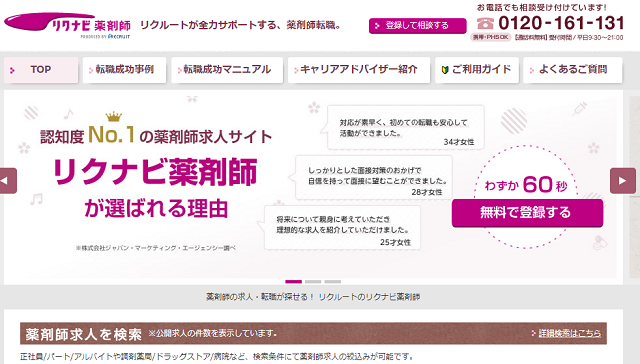The image size is (640, 364).
Task: Click the 無料で登録する button
Action: click(x=527, y=213)
